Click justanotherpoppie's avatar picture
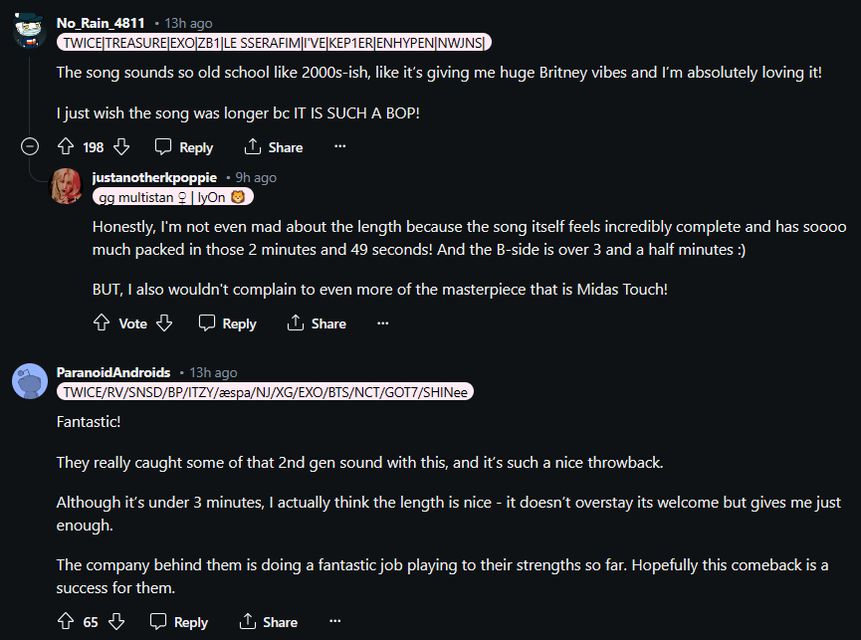 67,186
